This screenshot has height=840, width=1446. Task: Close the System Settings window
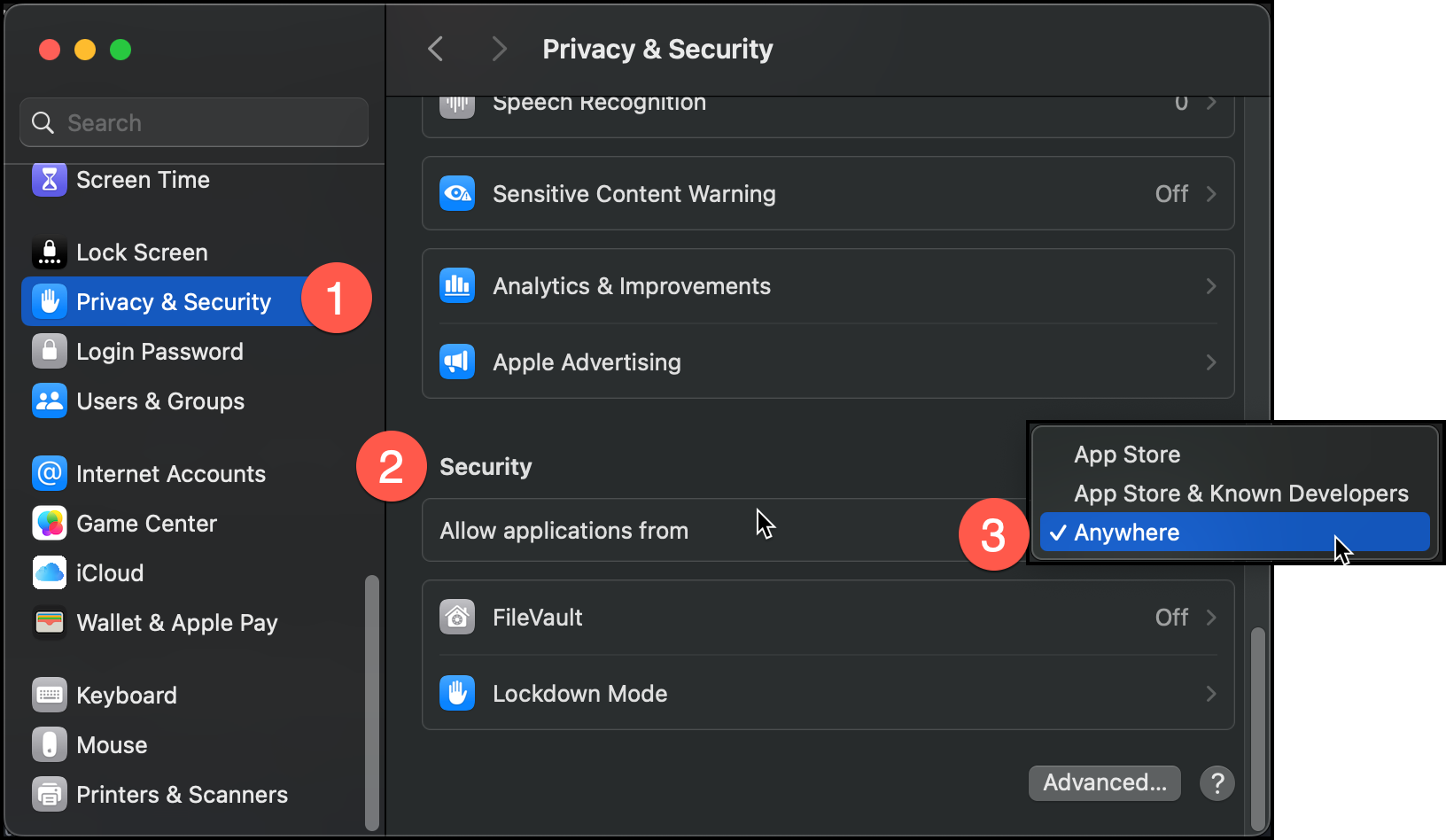[x=50, y=50]
